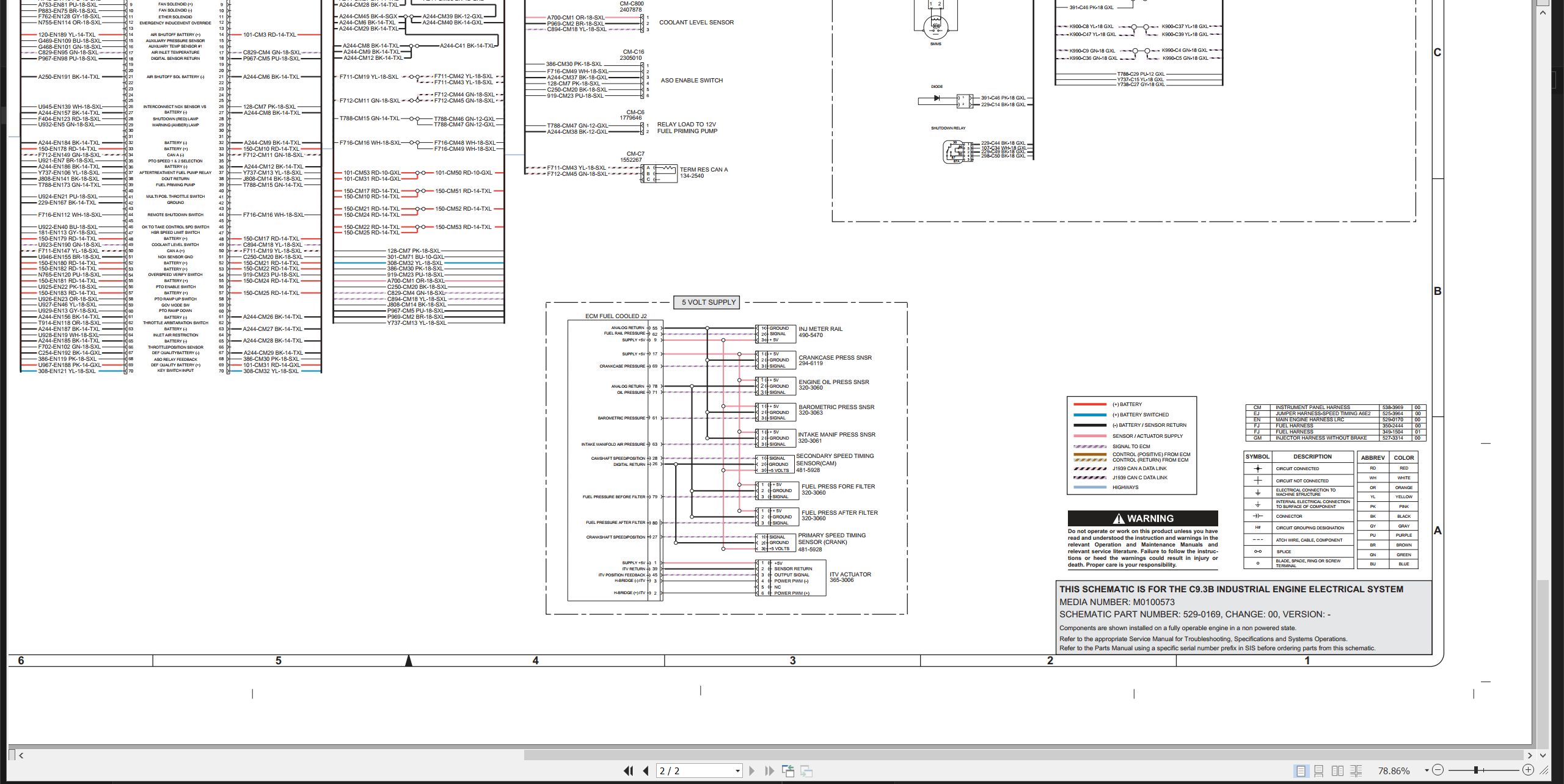Select single page layout
Viewport: 1564px width, 784px height.
[x=1301, y=771]
